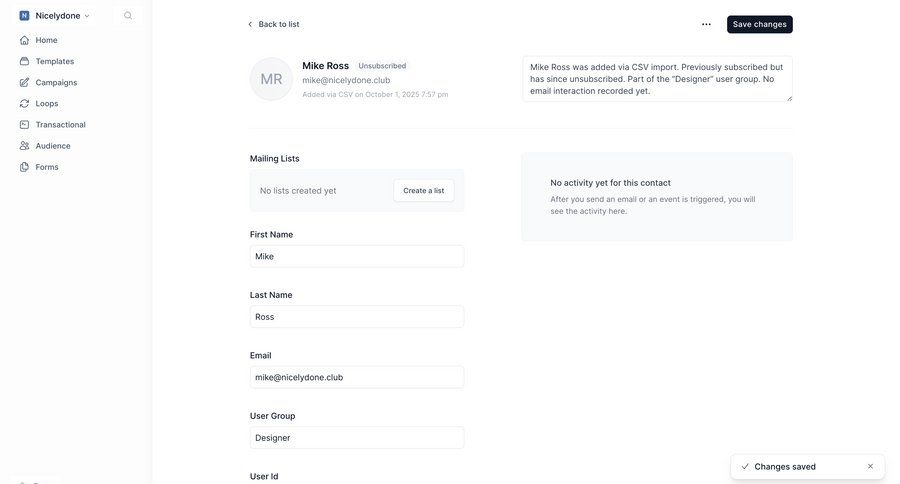The image size is (900, 484).
Task: Click the First Name field containing Mike
Action: point(356,256)
